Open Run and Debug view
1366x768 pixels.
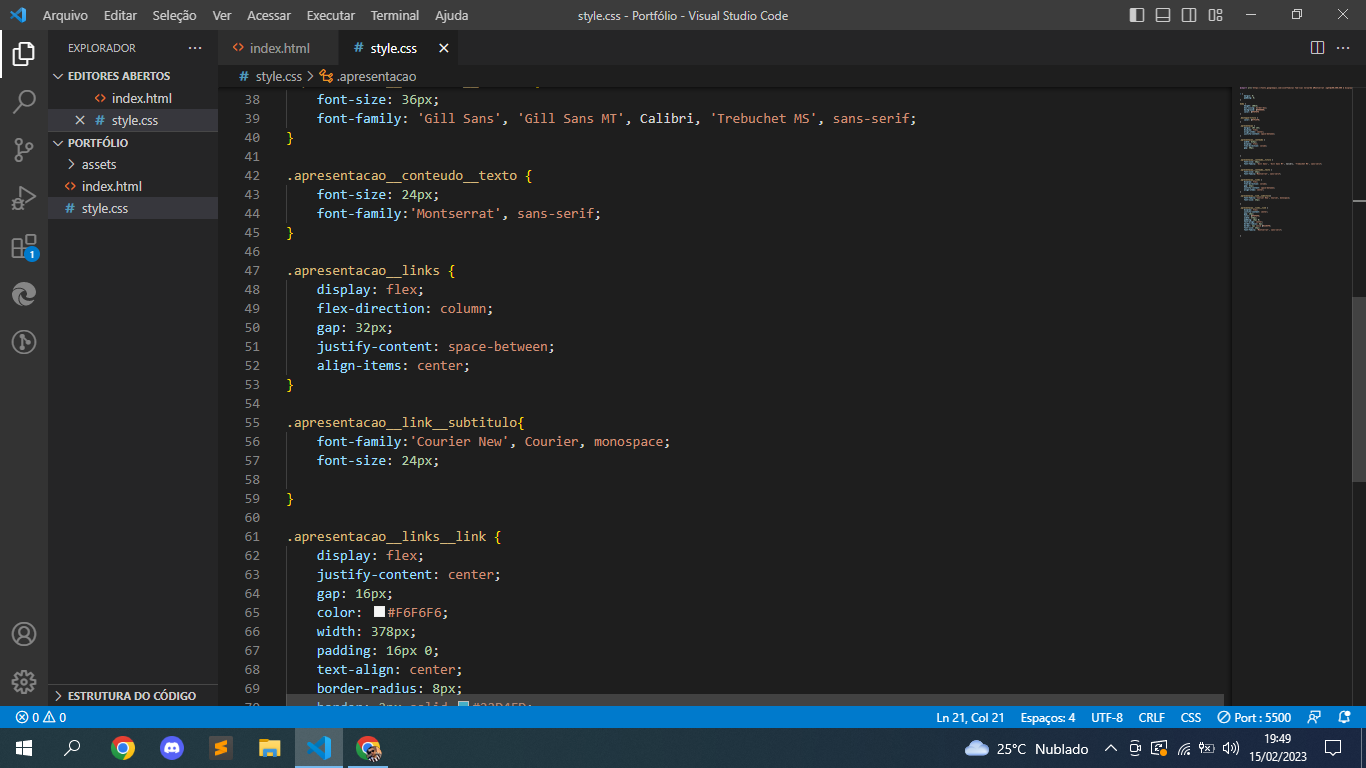24,198
